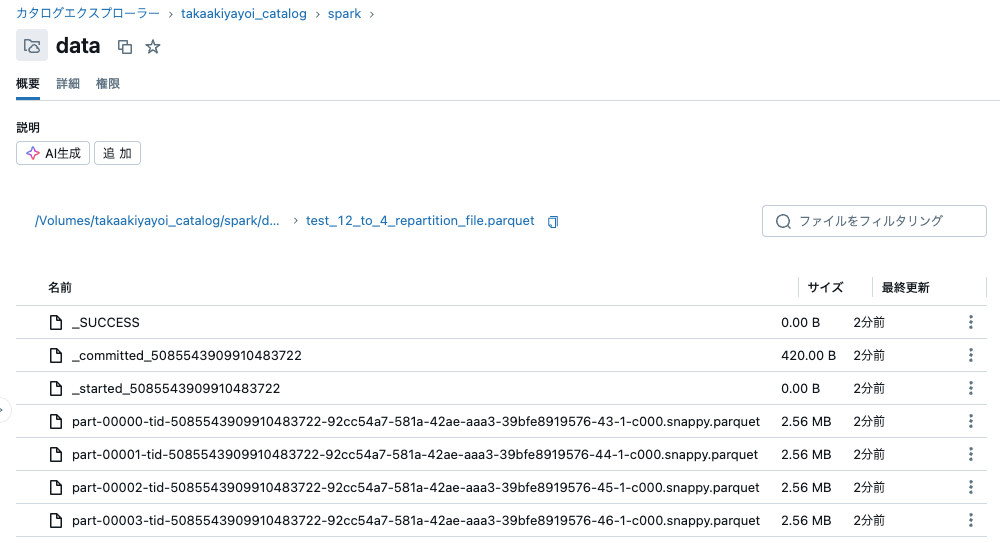Focus the ファイルをフィルタリング input field

point(874,221)
